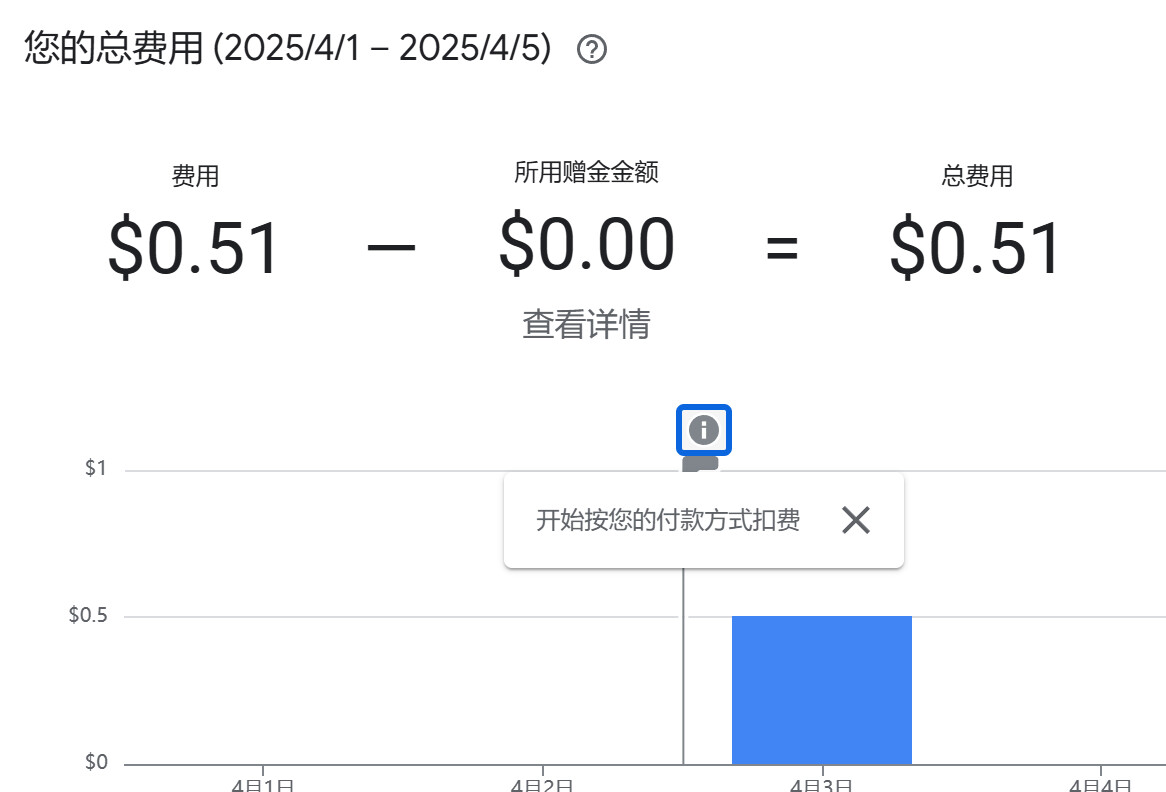Click the 所用赠金金额 label
This screenshot has width=1166, height=792.
[586, 172]
